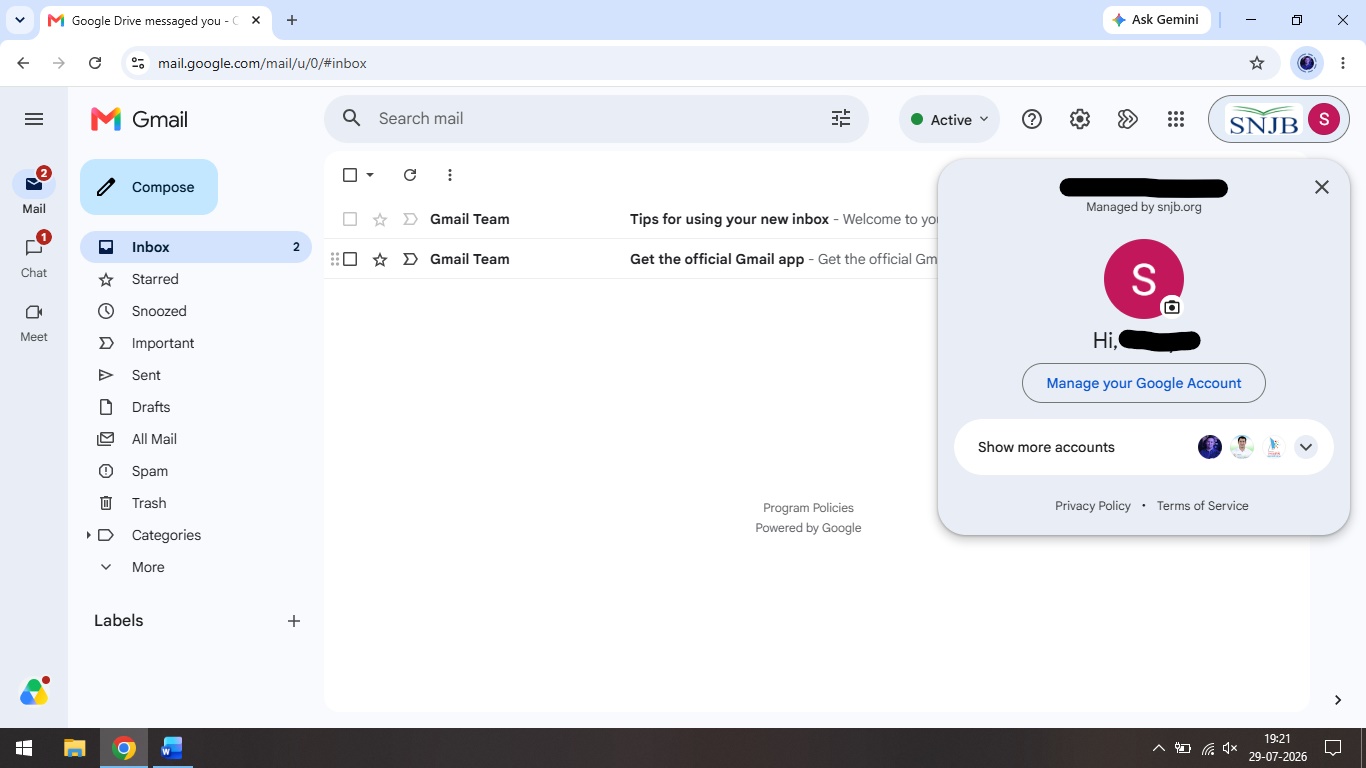Mark 'Get the official Gmail app' as important
The height and width of the screenshot is (768, 1366).
410,259
